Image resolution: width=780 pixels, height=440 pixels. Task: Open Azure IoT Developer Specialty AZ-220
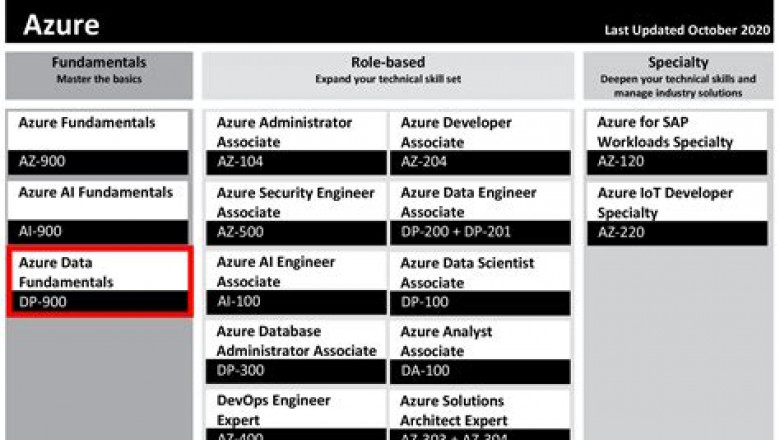pyautogui.click(x=678, y=213)
